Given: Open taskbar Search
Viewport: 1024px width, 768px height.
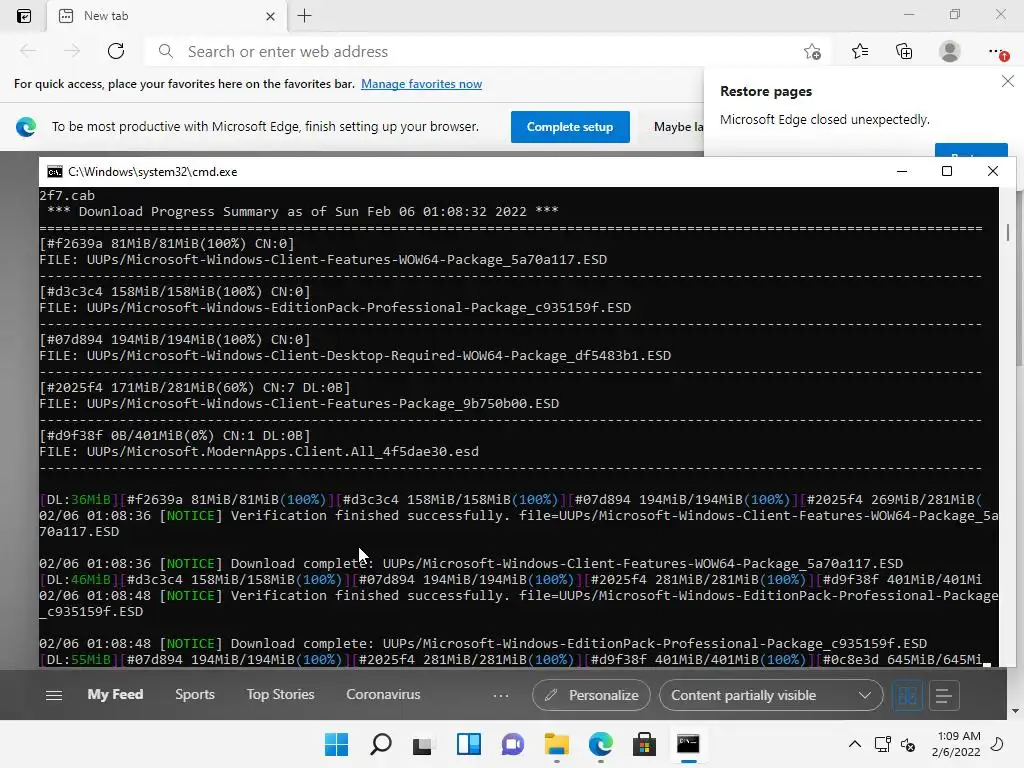Looking at the screenshot, I should (381, 744).
